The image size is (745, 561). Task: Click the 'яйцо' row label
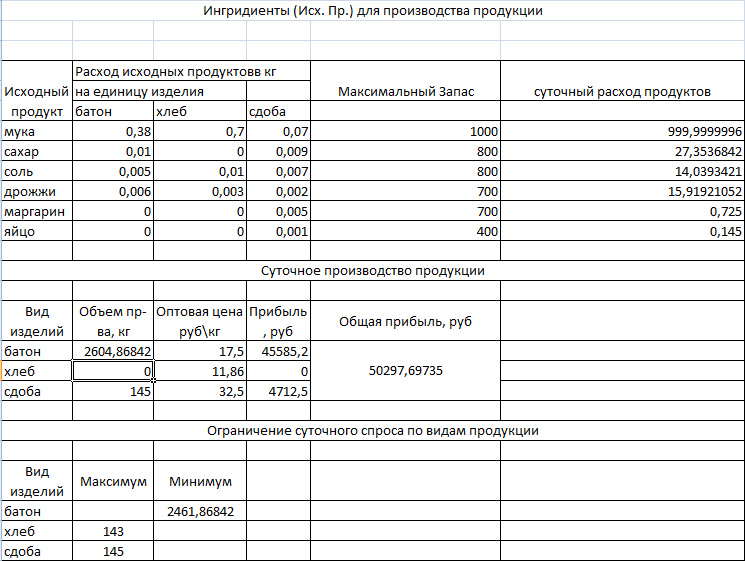(37, 231)
